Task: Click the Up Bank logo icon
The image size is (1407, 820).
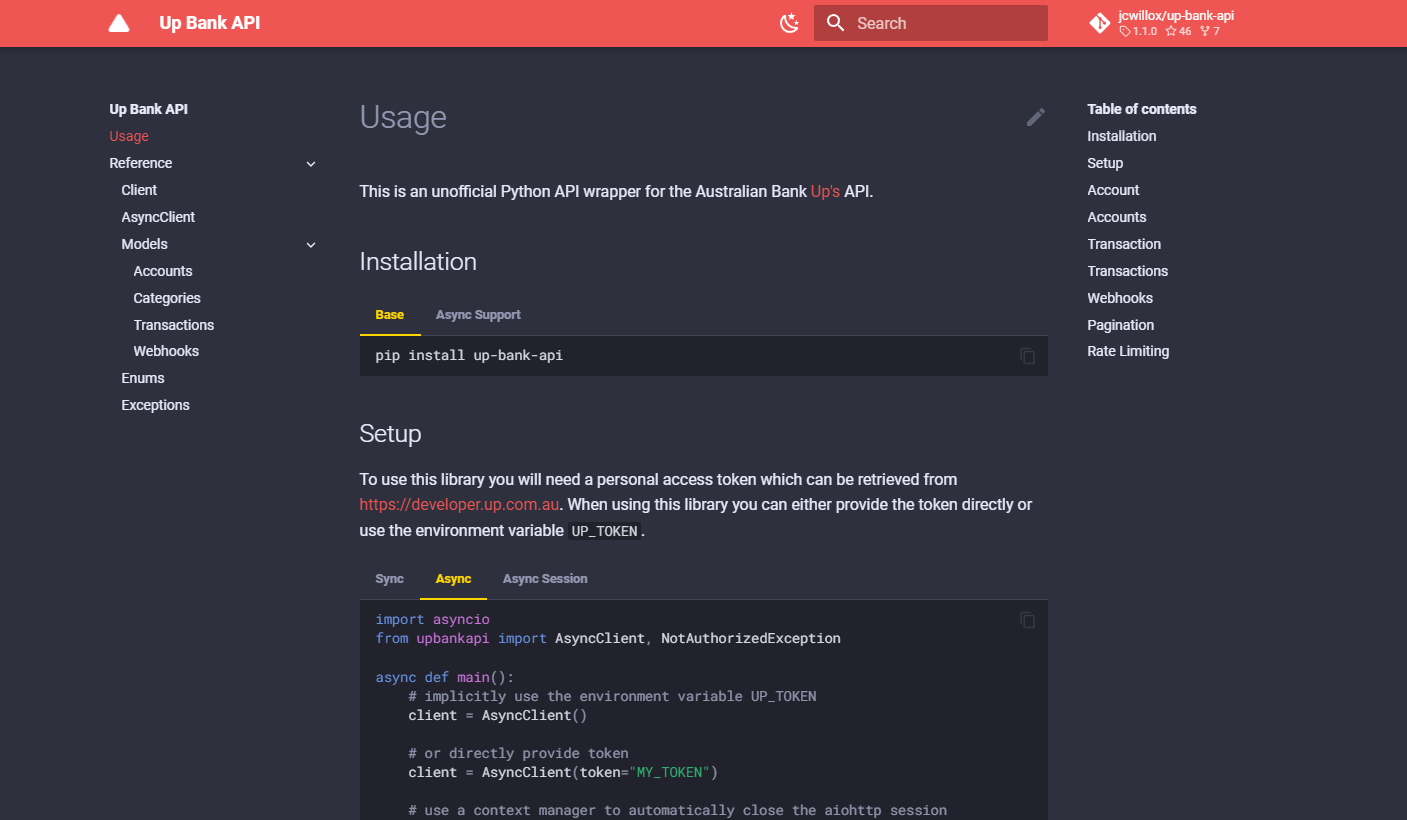Action: coord(119,23)
